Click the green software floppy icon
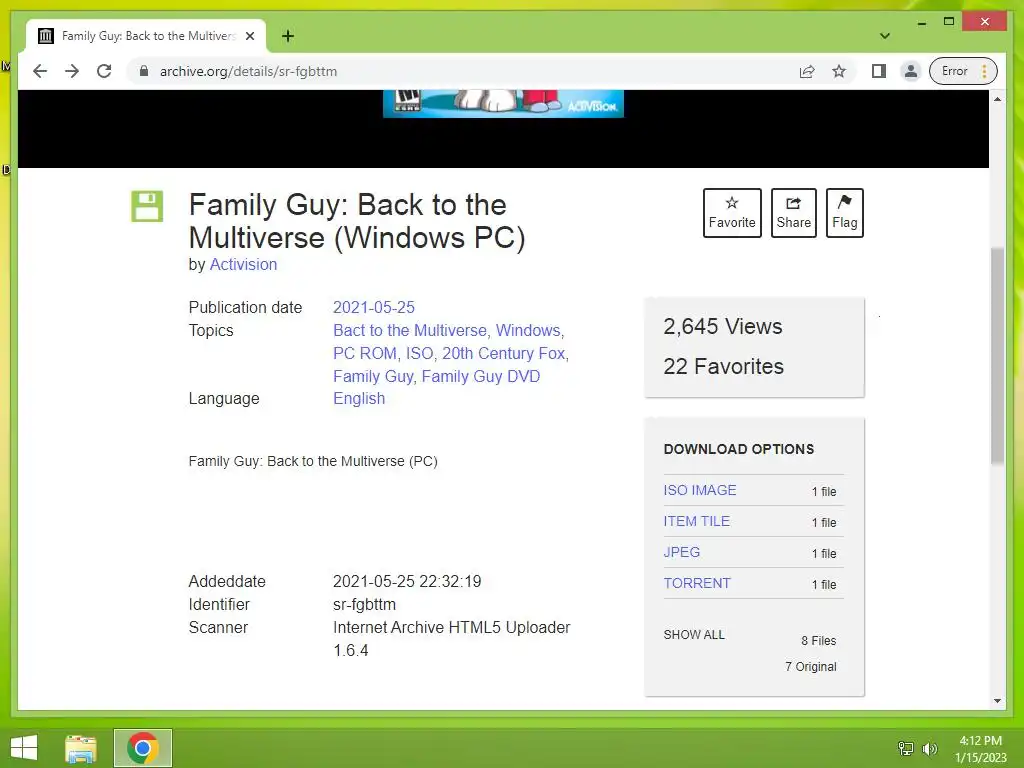 pyautogui.click(x=147, y=206)
